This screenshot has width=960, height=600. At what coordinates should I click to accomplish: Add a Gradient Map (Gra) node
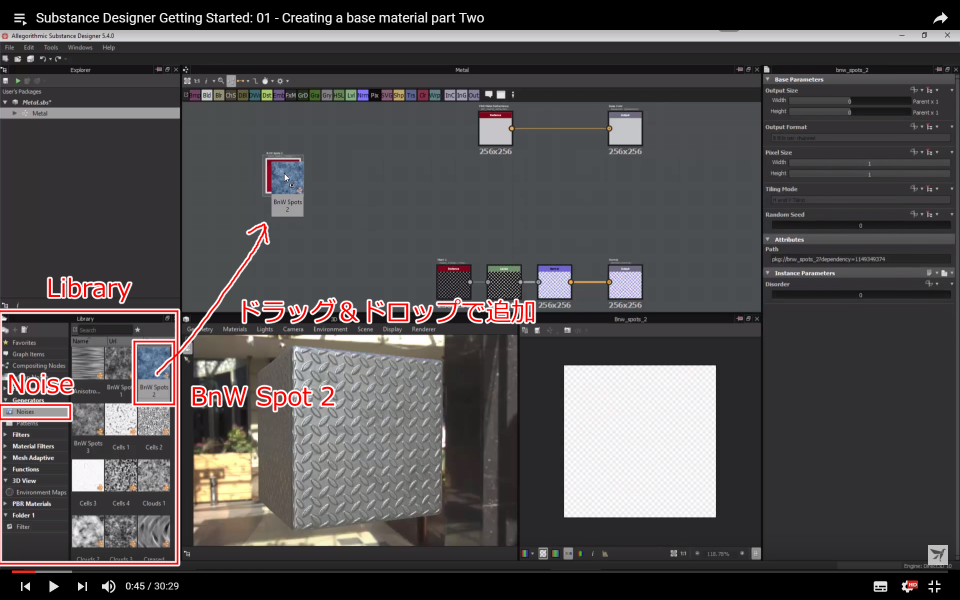click(315, 96)
